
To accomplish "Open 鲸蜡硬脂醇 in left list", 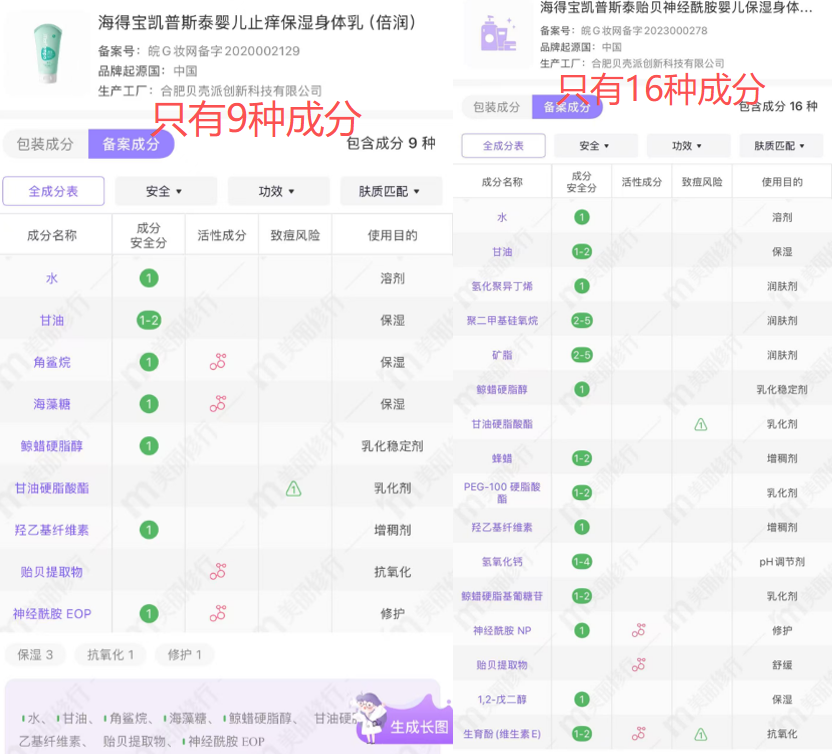I will click(x=52, y=446).
